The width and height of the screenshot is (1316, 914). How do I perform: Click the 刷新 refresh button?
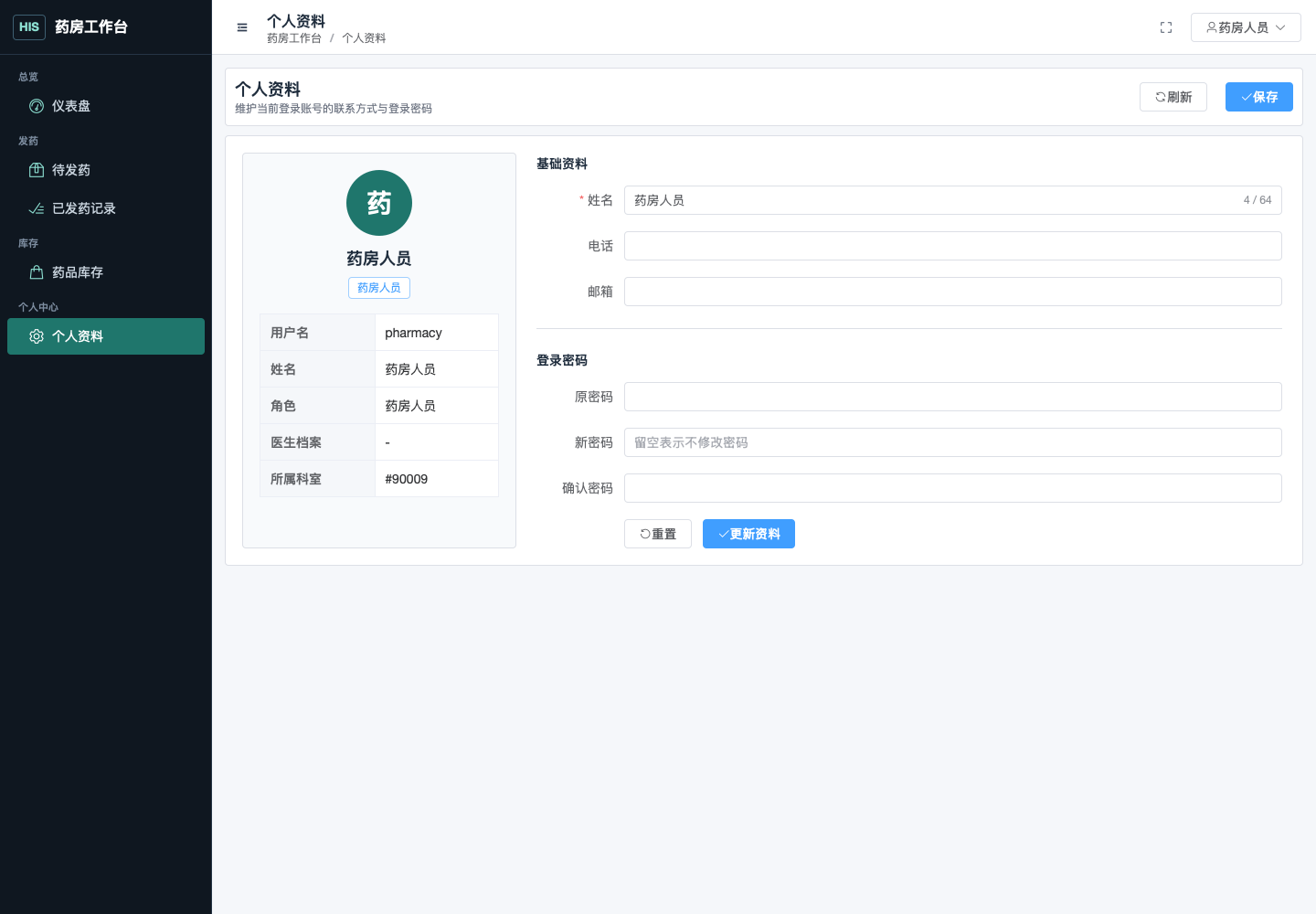coord(1173,97)
